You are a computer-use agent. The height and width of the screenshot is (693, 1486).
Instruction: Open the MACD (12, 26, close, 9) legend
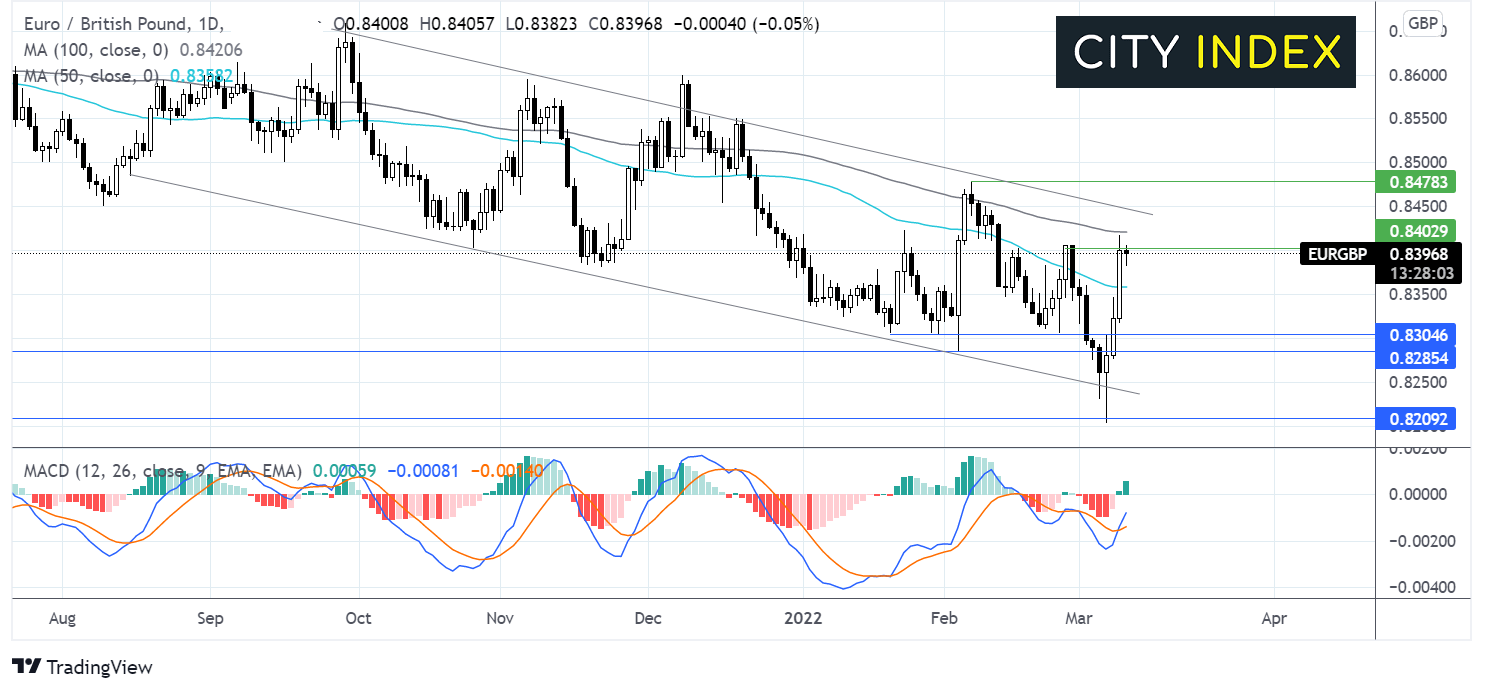tap(133, 469)
